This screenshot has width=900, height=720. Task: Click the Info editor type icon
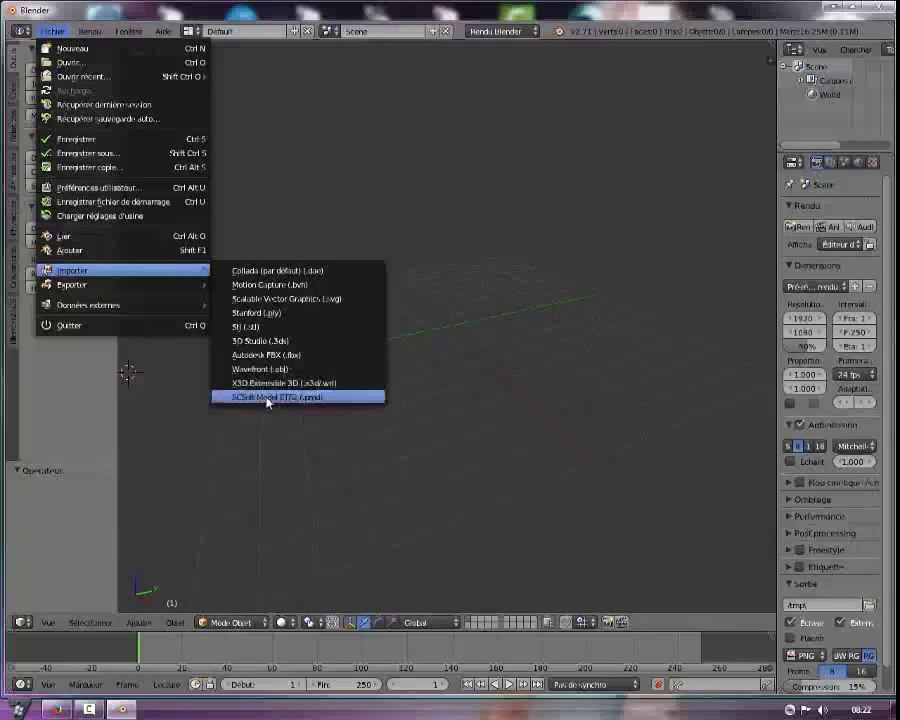[x=22, y=31]
